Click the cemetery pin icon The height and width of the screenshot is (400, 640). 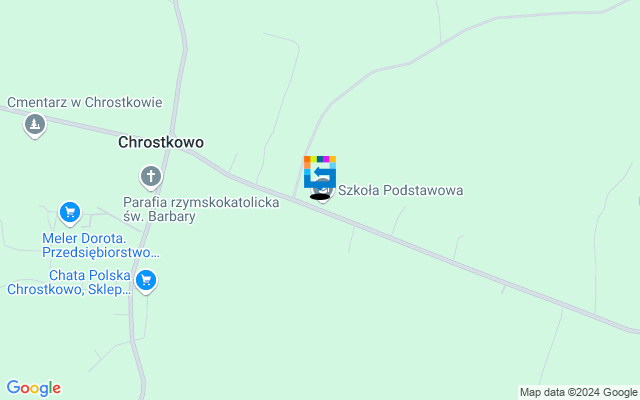tap(35, 125)
